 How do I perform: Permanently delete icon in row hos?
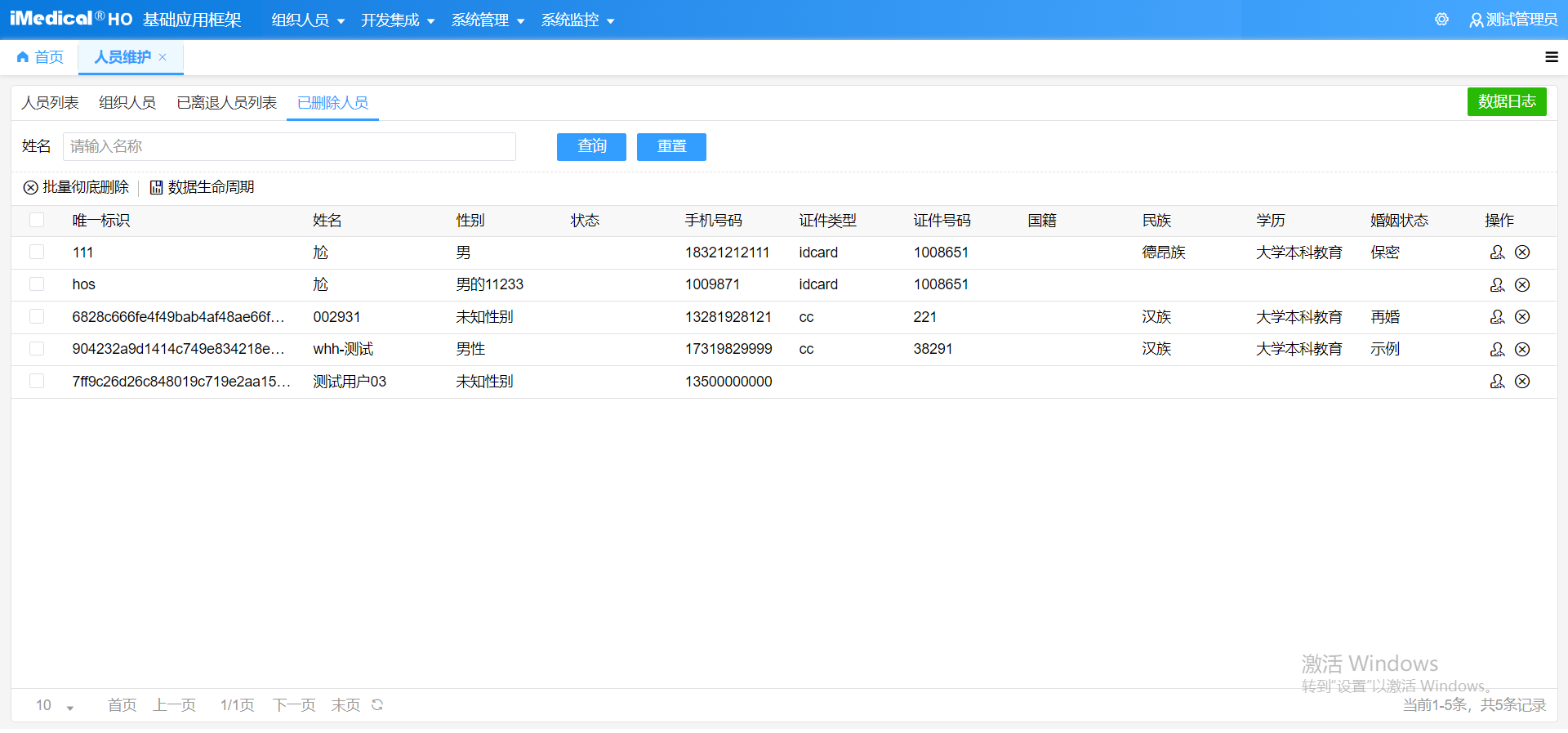click(1522, 284)
